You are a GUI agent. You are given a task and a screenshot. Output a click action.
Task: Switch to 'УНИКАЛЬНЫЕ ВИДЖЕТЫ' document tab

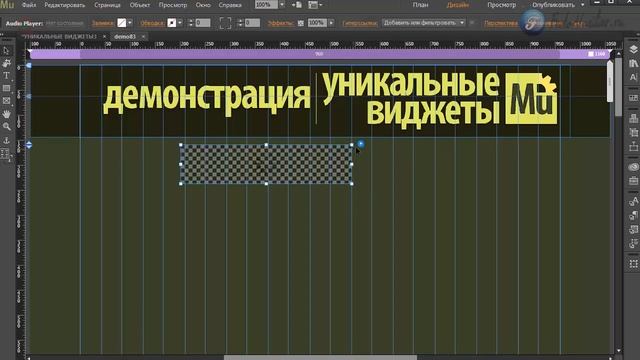(x=60, y=36)
